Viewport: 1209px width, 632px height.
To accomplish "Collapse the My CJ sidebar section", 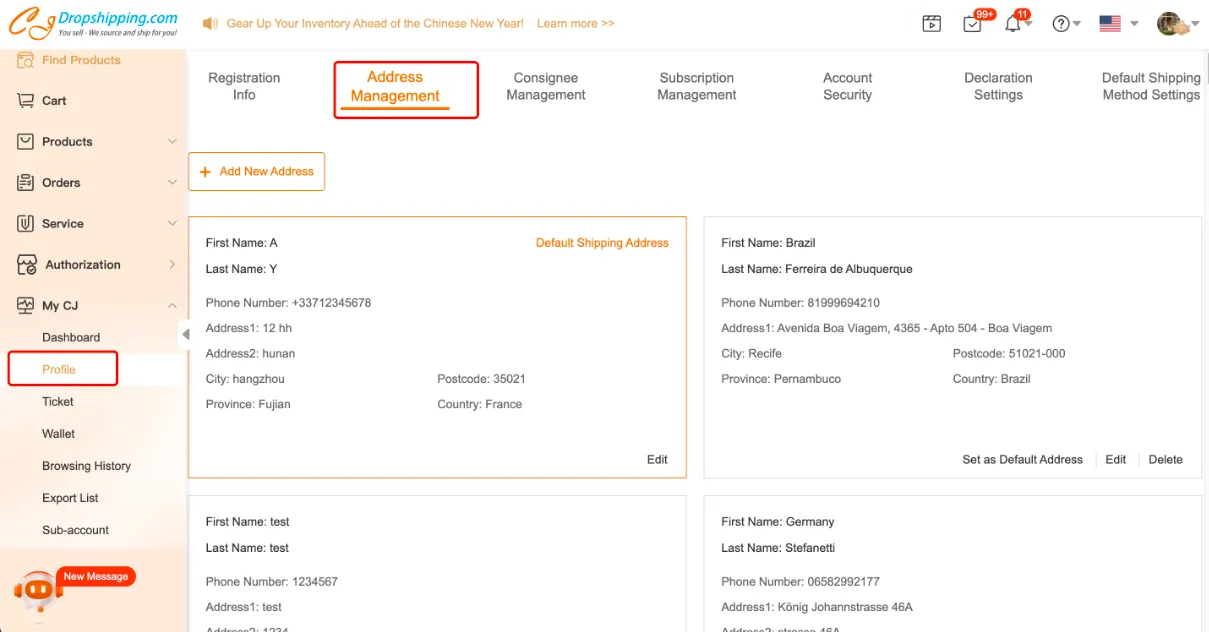I will pyautogui.click(x=172, y=306).
